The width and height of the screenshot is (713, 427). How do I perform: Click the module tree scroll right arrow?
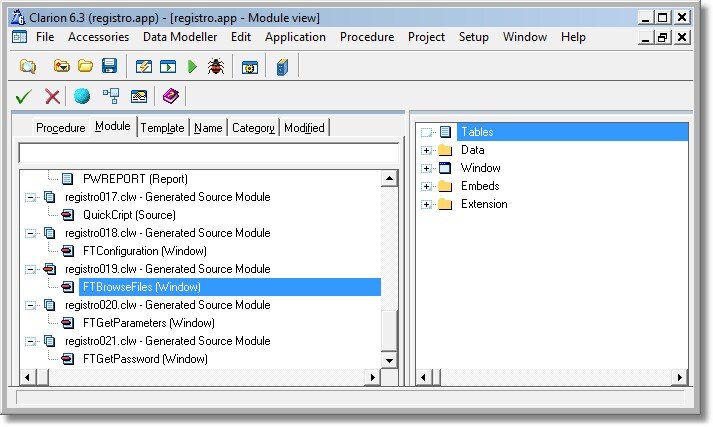[x=372, y=377]
